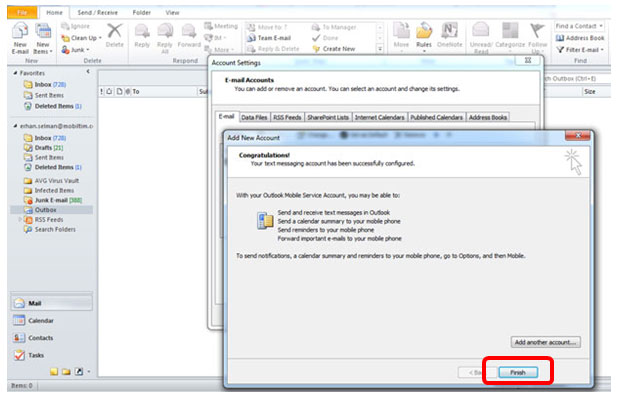This screenshot has height=410, width=618.
Task: Switch to the Send / Receive ribbon tab
Action: coord(97,13)
